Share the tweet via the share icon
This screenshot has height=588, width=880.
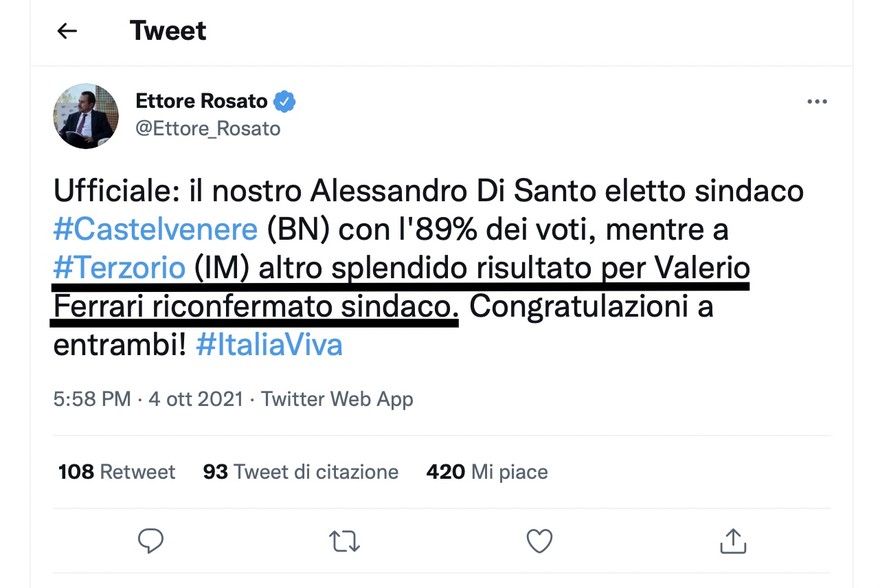(732, 540)
